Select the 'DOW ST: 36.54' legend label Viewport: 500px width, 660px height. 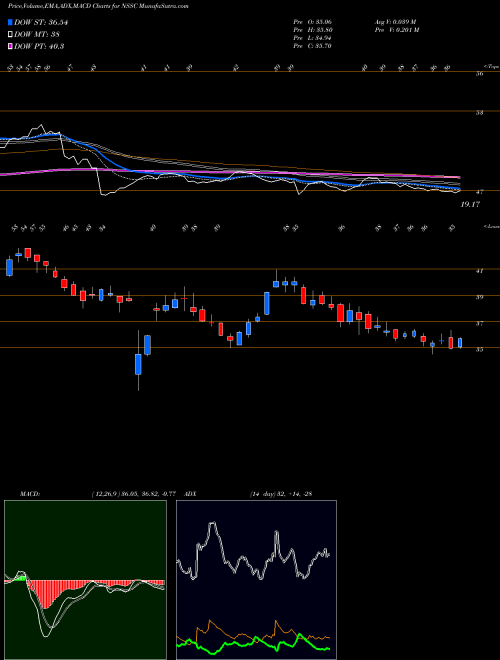41,22
